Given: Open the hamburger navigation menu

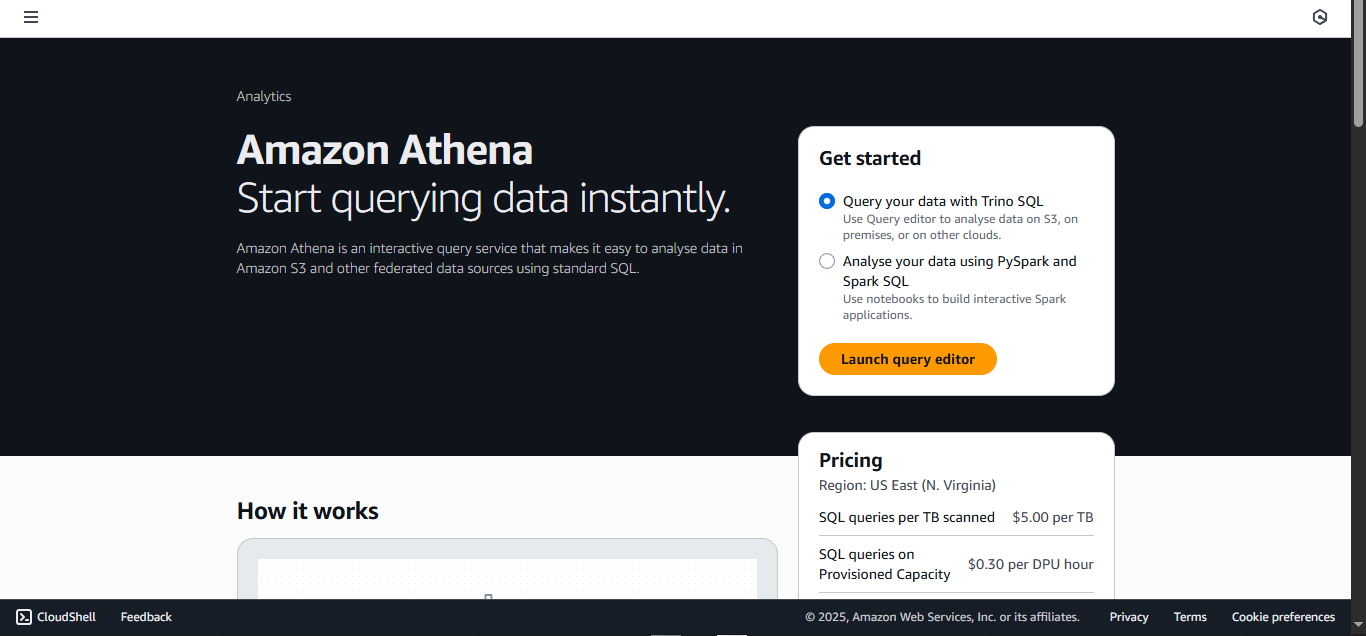Looking at the screenshot, I should [x=31, y=17].
